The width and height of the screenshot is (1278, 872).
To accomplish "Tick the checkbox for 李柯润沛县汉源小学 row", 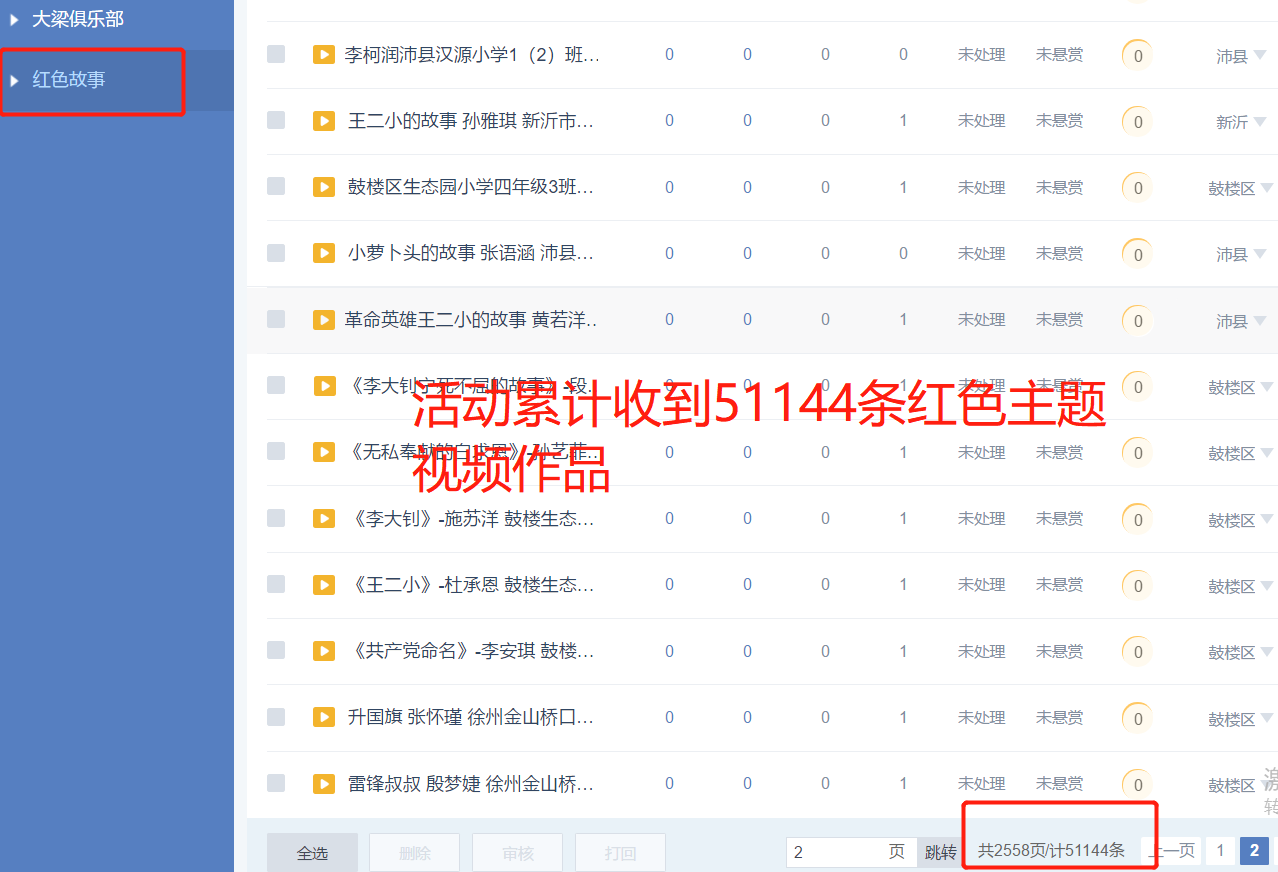I will tap(276, 54).
